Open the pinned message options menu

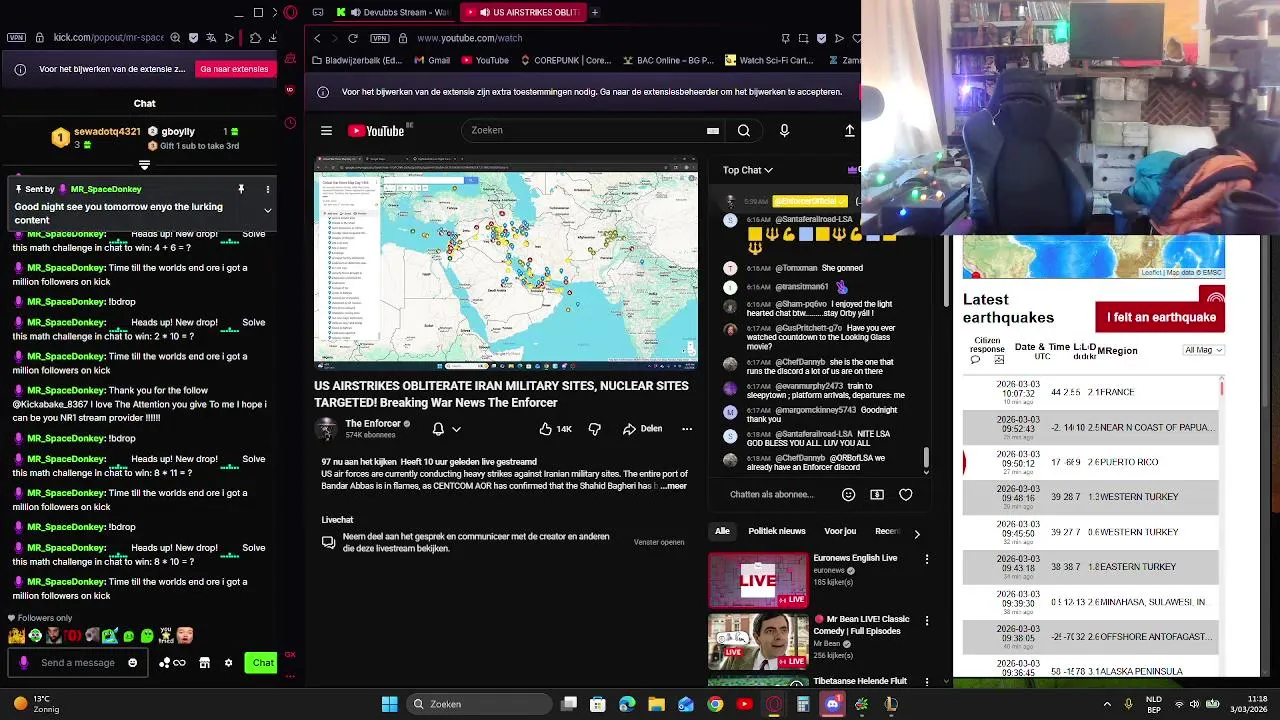pos(267,189)
